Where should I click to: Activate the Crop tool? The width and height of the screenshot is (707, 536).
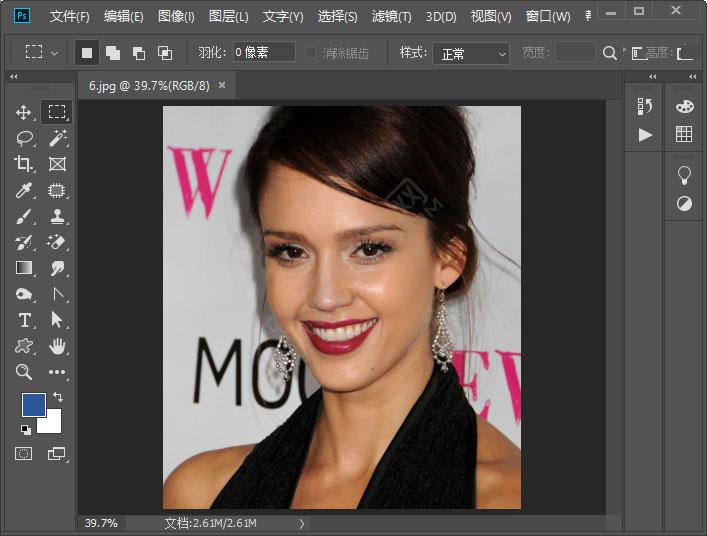click(25, 164)
